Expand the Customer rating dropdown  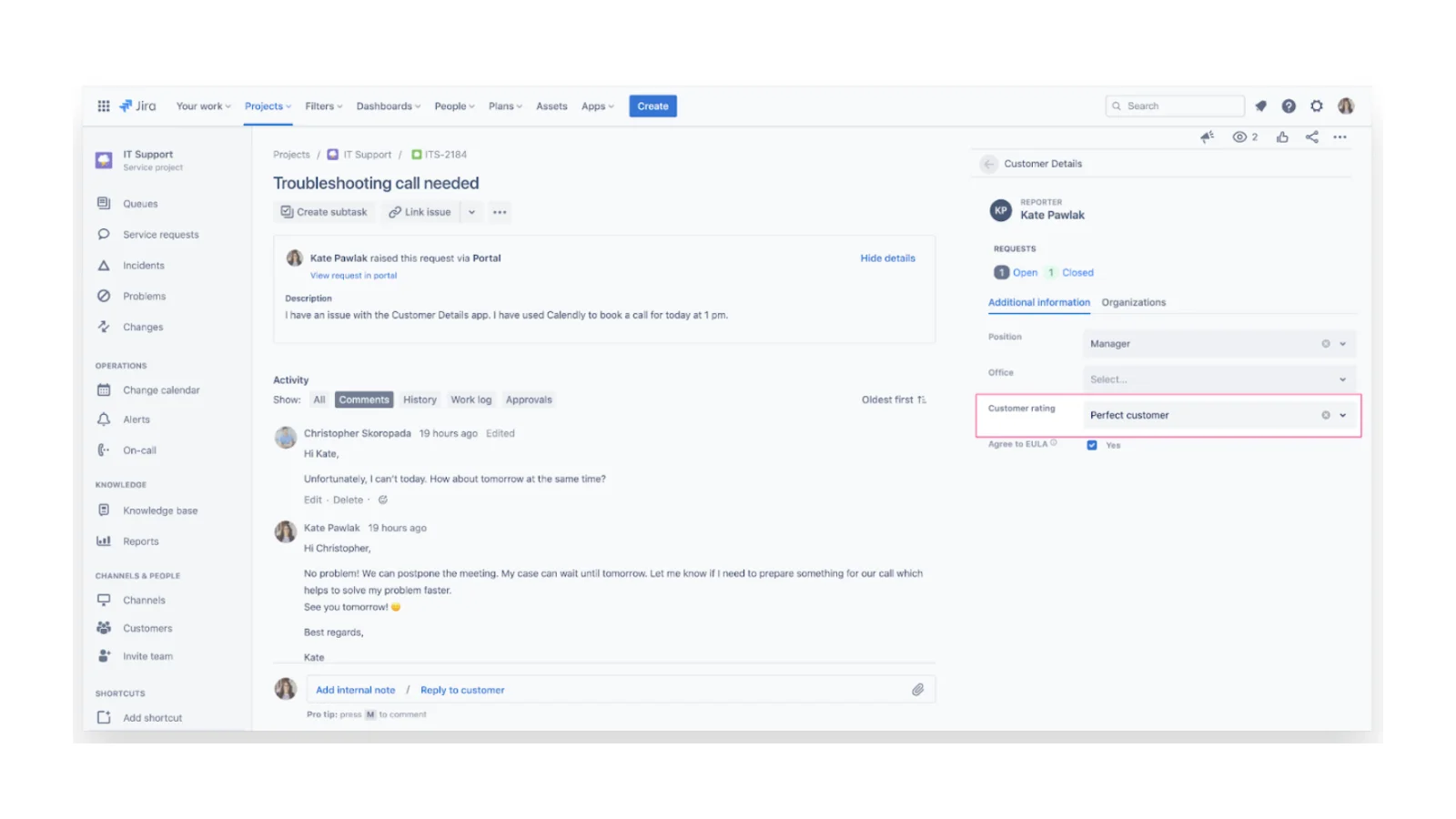click(x=1340, y=415)
